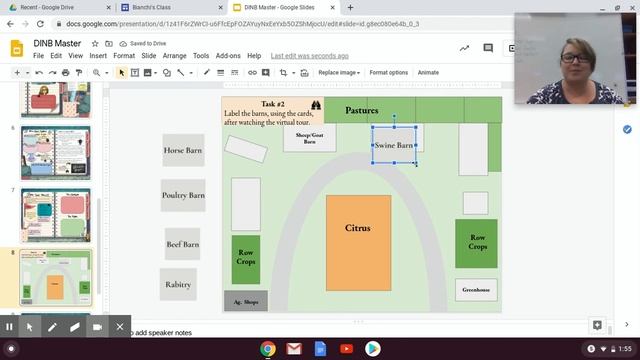
Task: Open a new browser tab
Action: 350,7
